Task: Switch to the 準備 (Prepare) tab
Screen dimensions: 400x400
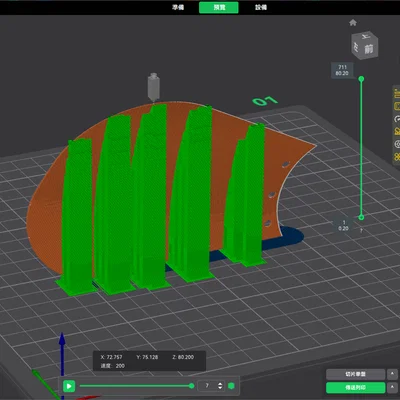Action: 178,7
